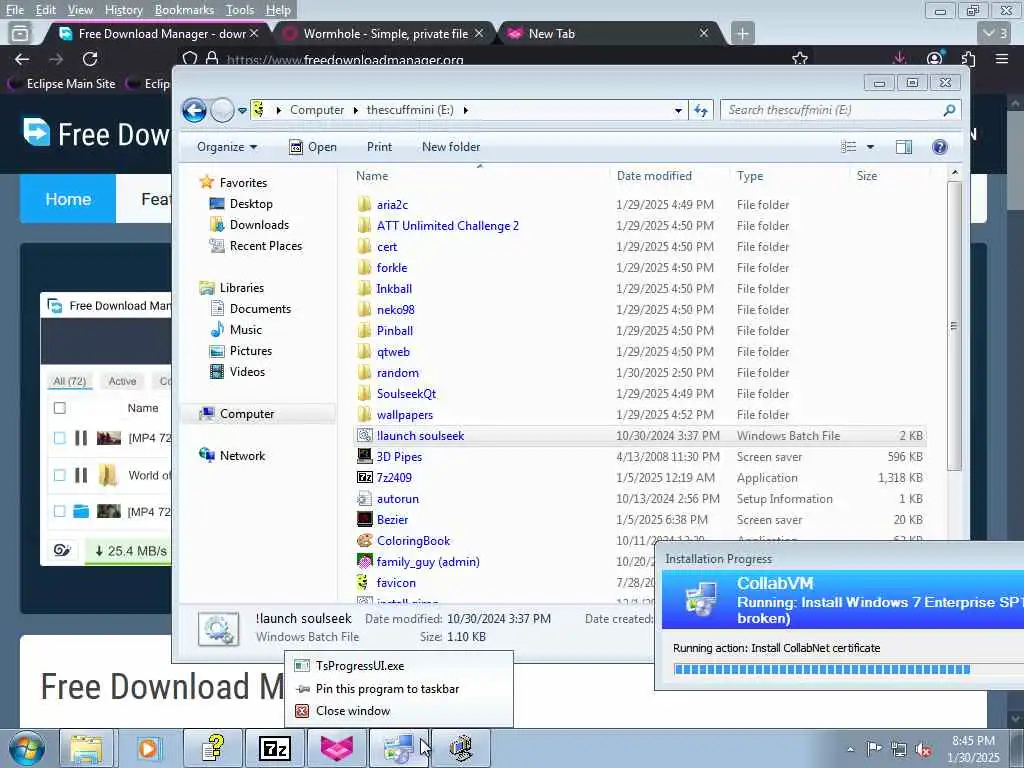Open the Windows Media Player taskbar icon

pos(148,748)
